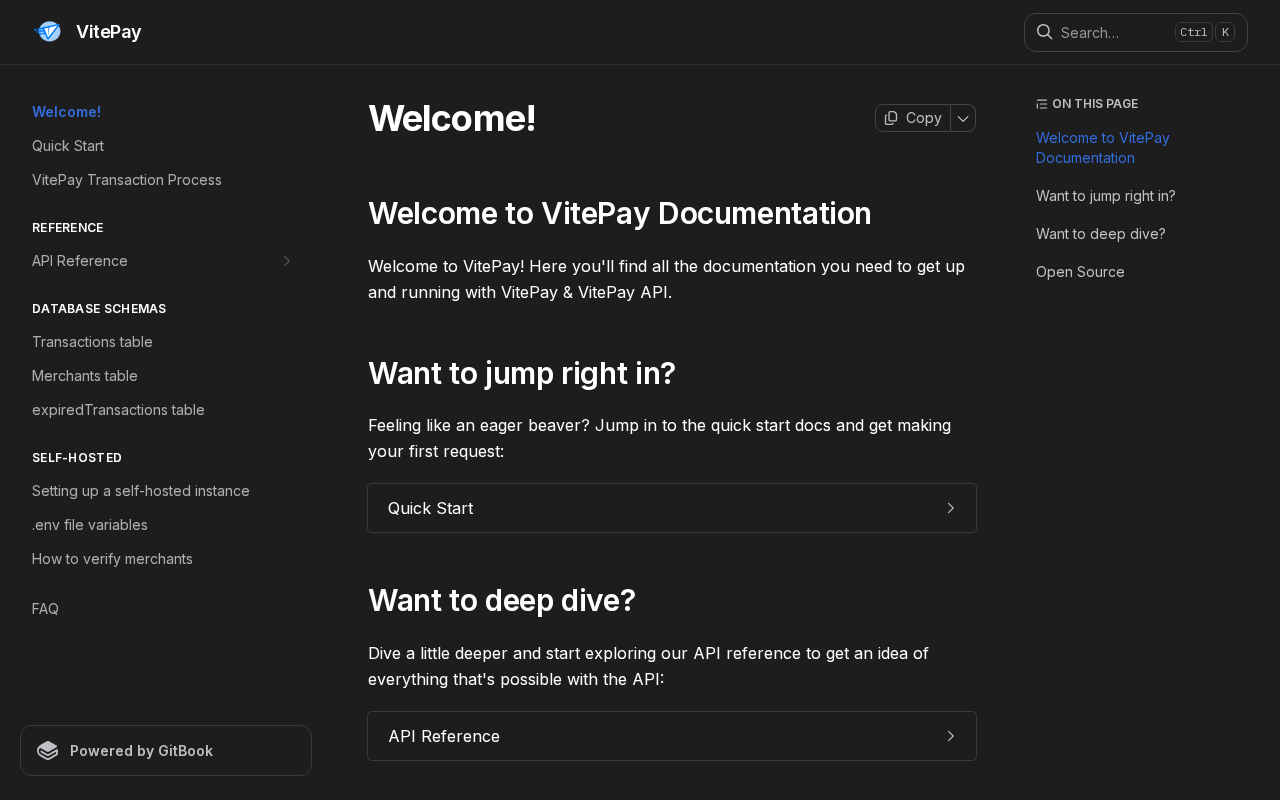
Task: Expand the API Reference sidebar chevron
Action: 287,261
